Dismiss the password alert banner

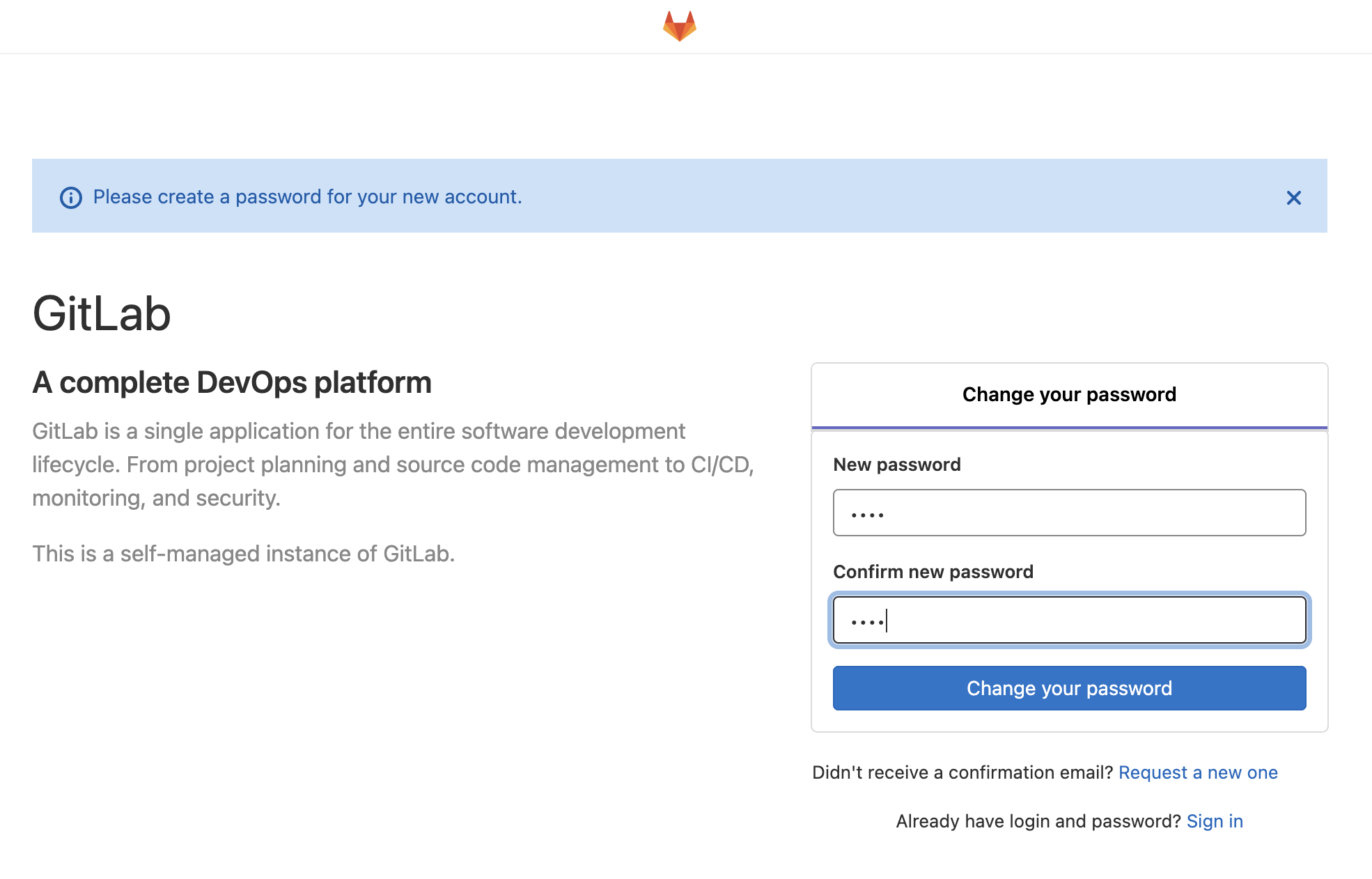(1293, 198)
